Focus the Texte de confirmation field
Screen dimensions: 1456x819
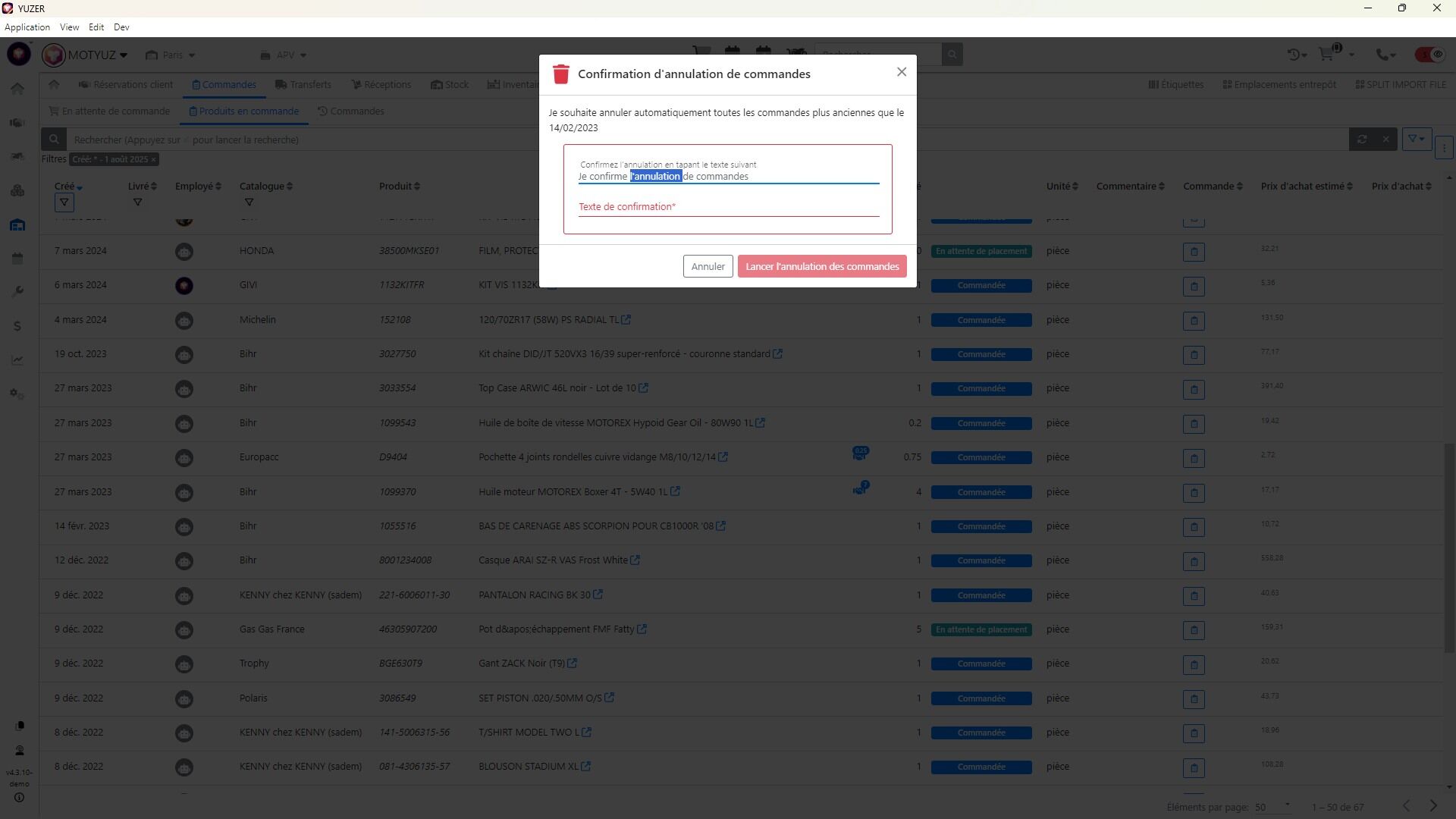point(728,207)
